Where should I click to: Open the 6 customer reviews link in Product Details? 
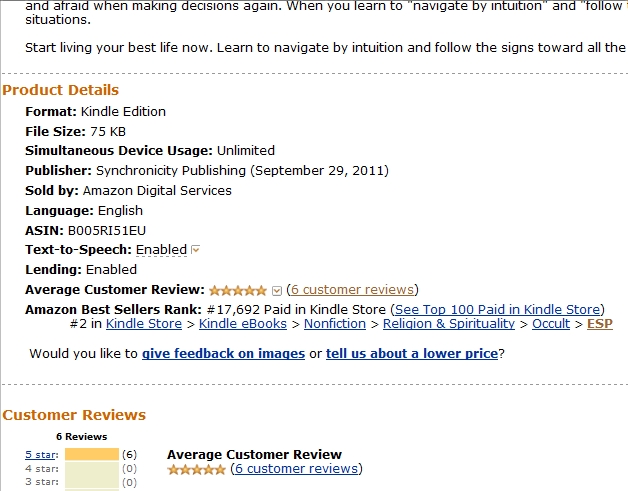click(x=352, y=290)
